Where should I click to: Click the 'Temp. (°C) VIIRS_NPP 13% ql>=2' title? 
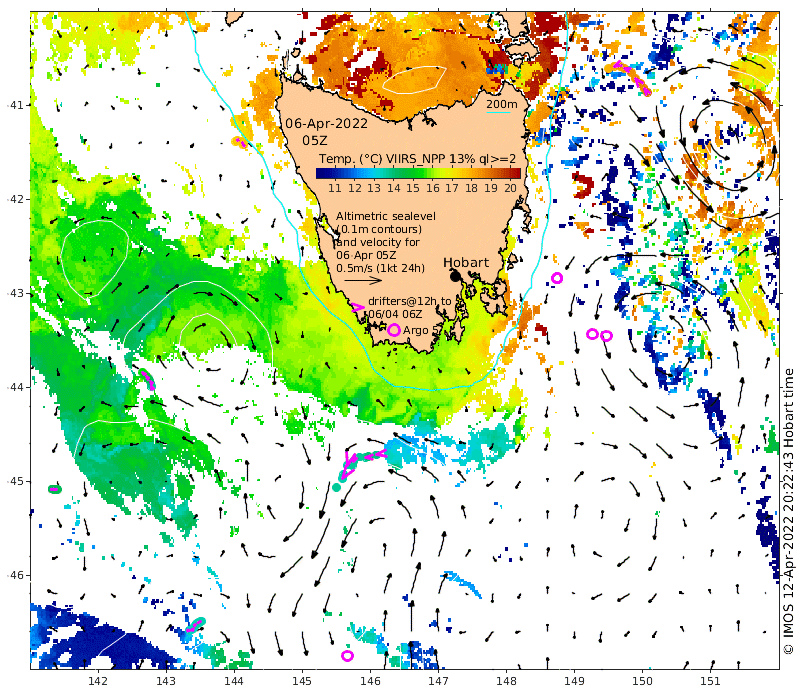point(417,159)
